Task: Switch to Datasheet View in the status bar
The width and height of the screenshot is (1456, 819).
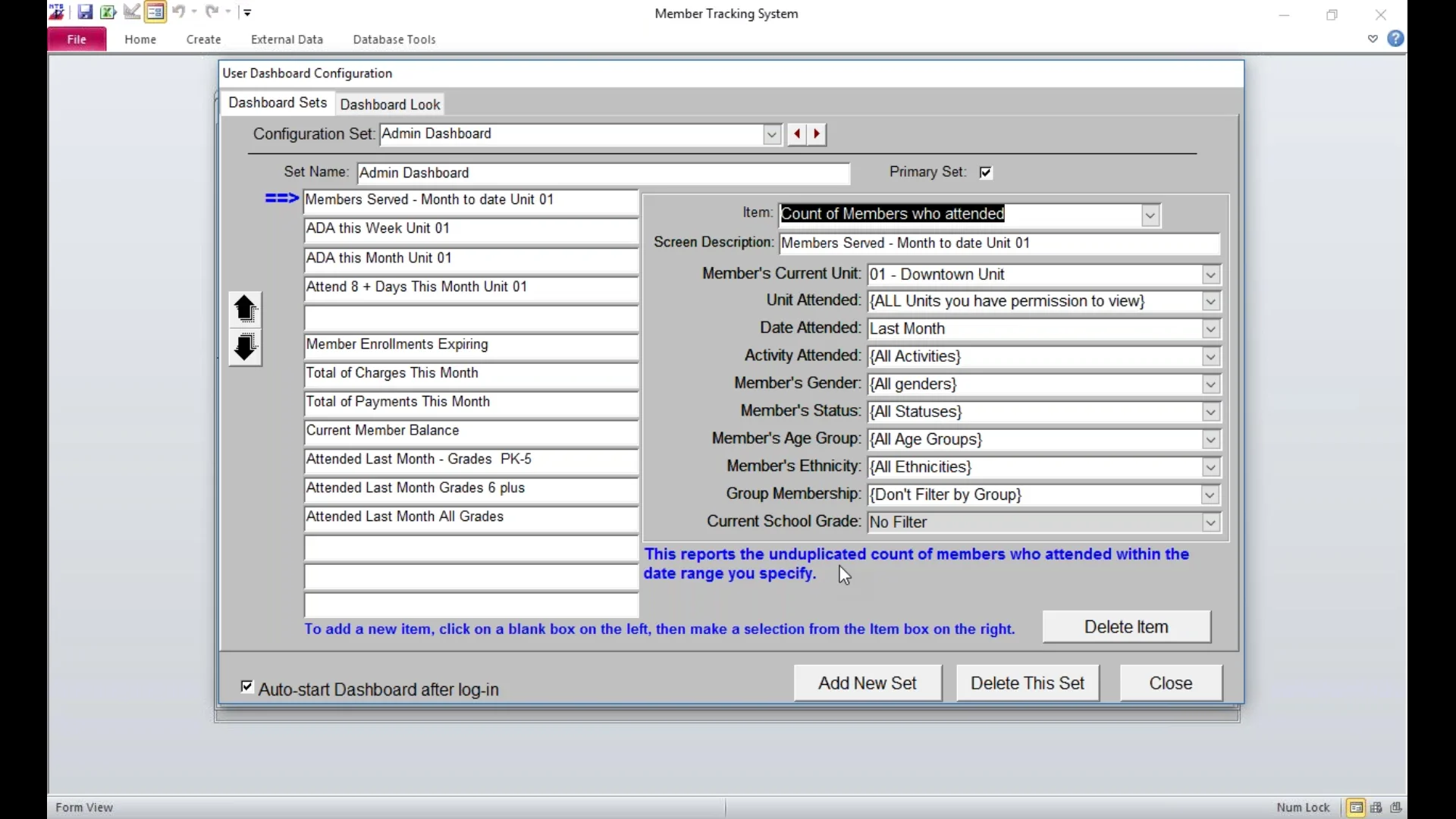Action: pos(1375,808)
